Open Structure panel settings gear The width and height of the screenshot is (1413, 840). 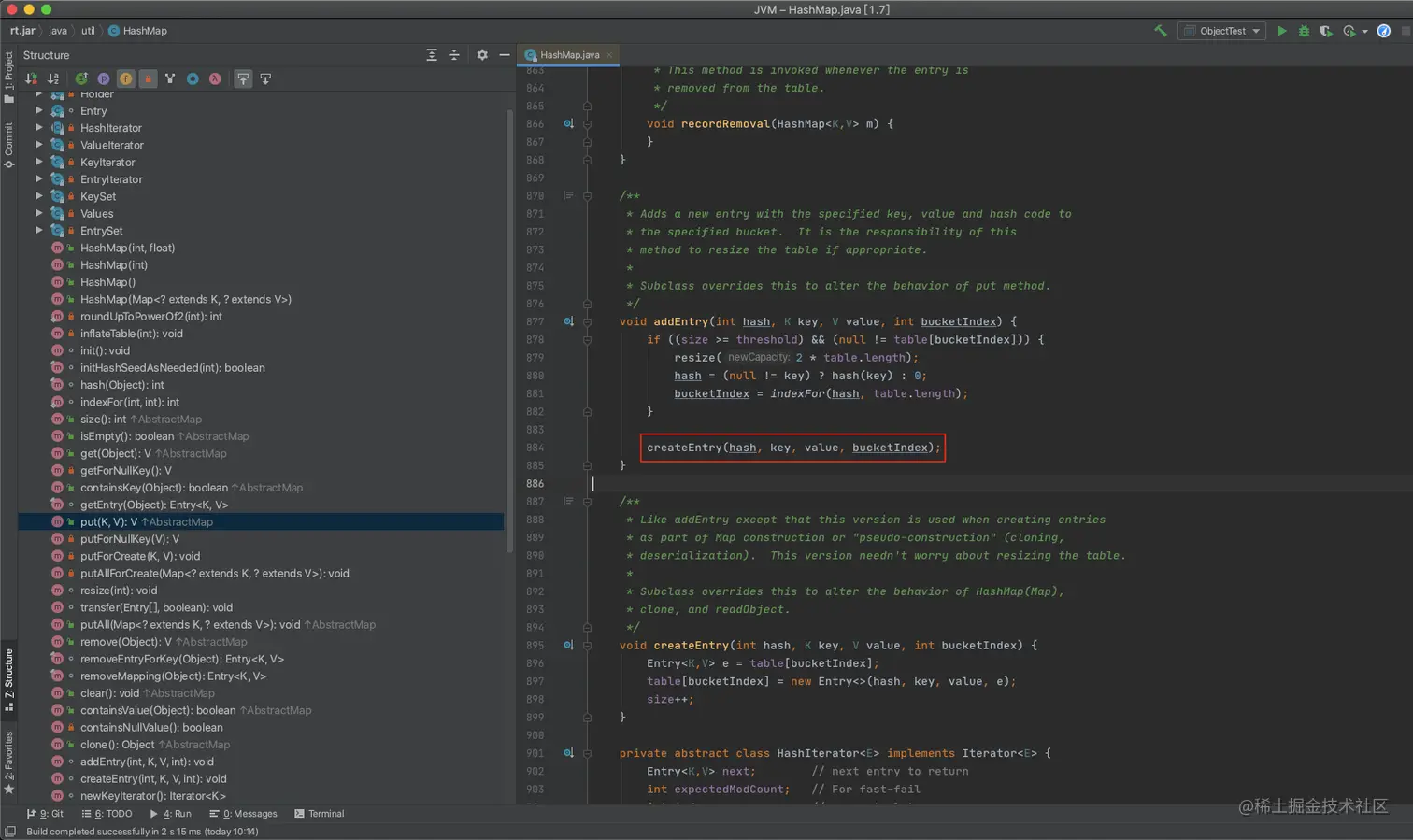[x=482, y=55]
